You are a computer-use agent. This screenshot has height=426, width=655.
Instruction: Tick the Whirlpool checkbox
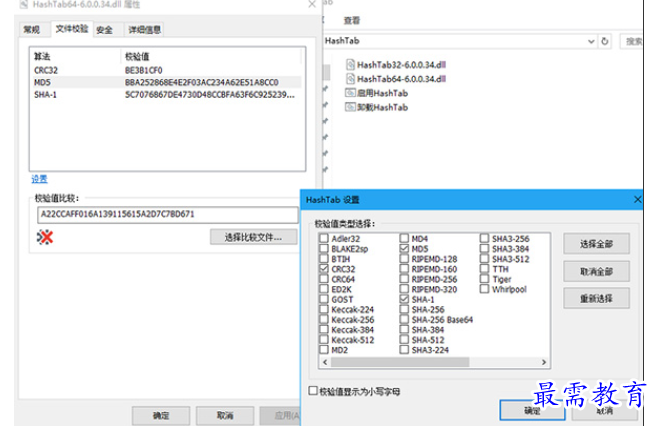pos(484,289)
